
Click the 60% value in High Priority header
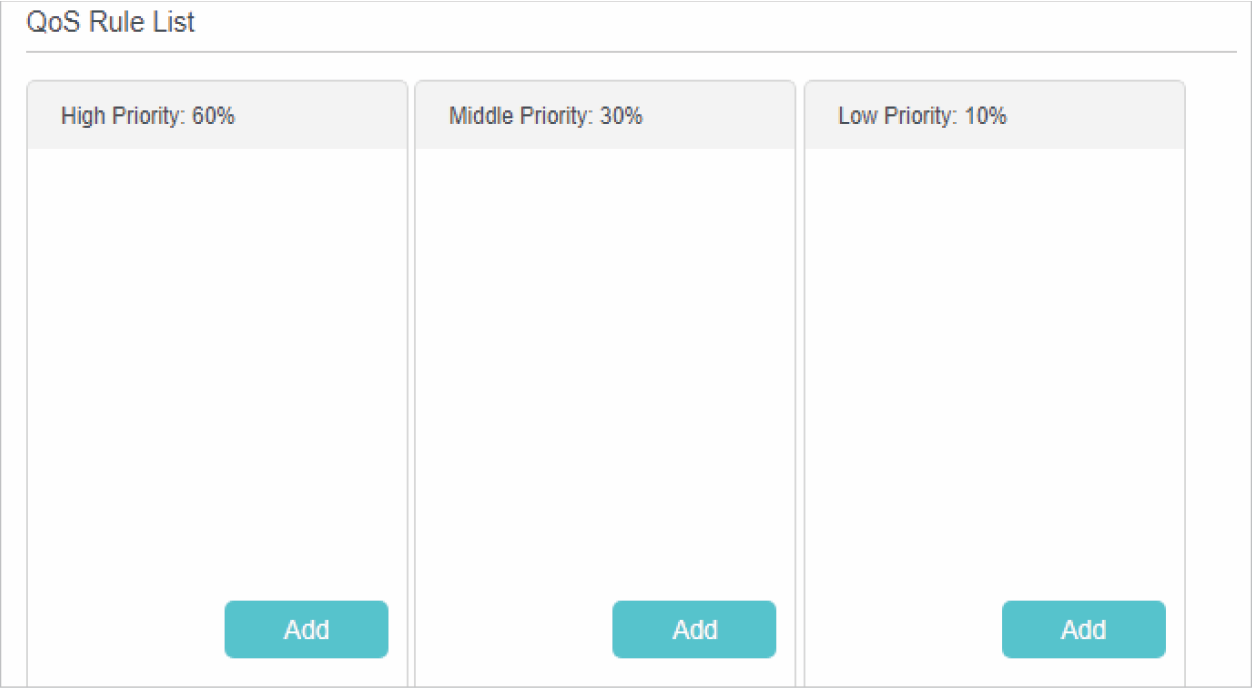coord(213,116)
